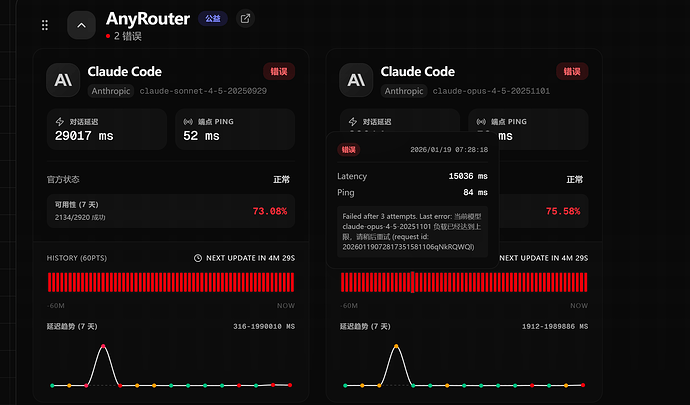This screenshot has width=690, height=405.
Task: Click the 可用性 (7 天) label on sonnet card
Action: pos(77,205)
